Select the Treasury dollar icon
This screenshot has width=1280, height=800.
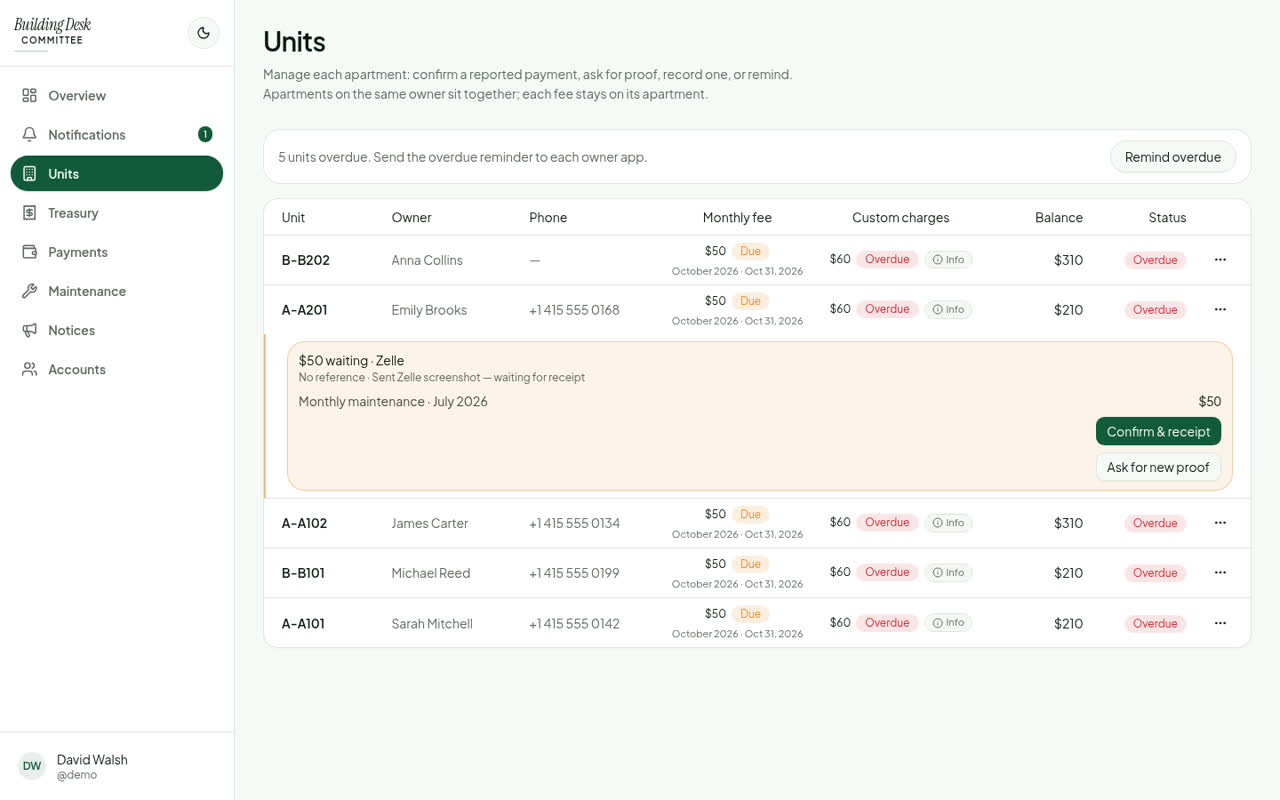[x=30, y=213]
